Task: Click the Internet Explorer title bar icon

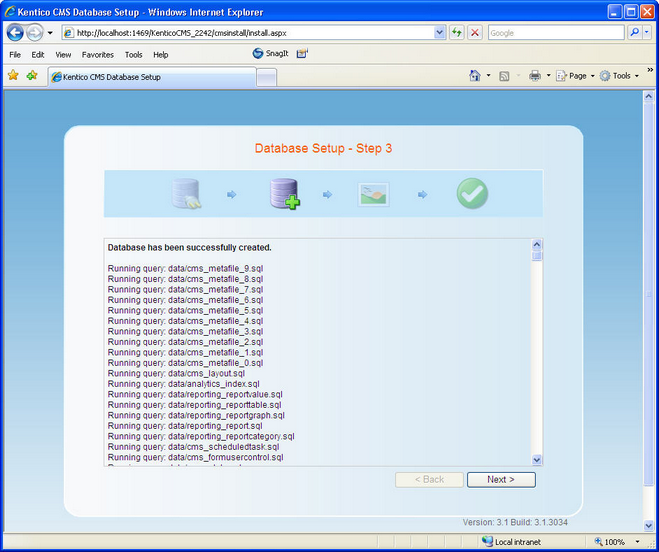Action: tap(10, 12)
